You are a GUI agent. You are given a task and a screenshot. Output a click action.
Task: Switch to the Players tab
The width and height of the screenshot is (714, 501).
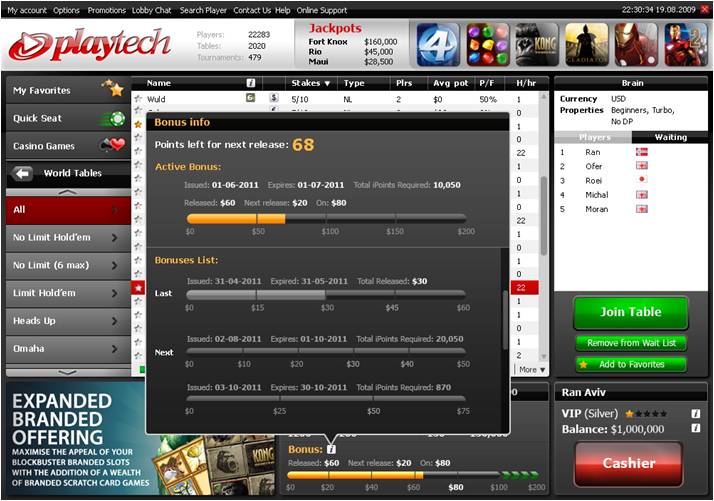[x=593, y=137]
